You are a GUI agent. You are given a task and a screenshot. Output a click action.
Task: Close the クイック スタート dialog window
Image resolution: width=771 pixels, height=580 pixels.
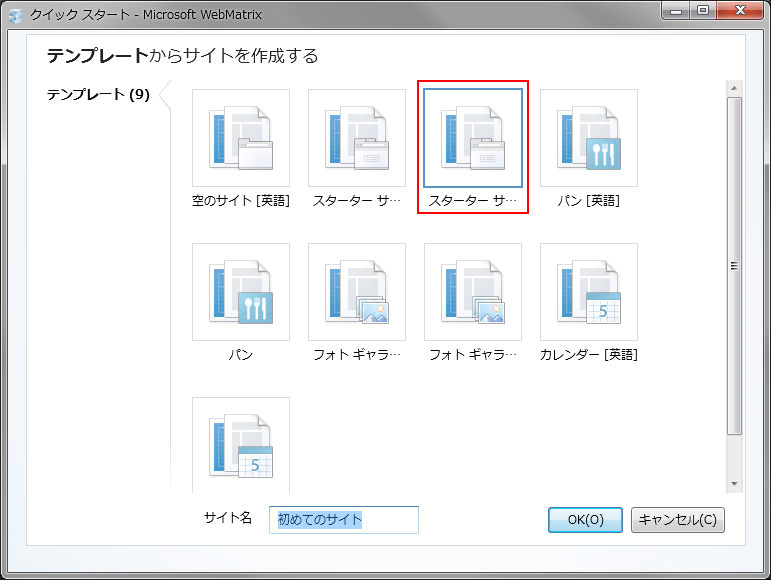coord(740,11)
